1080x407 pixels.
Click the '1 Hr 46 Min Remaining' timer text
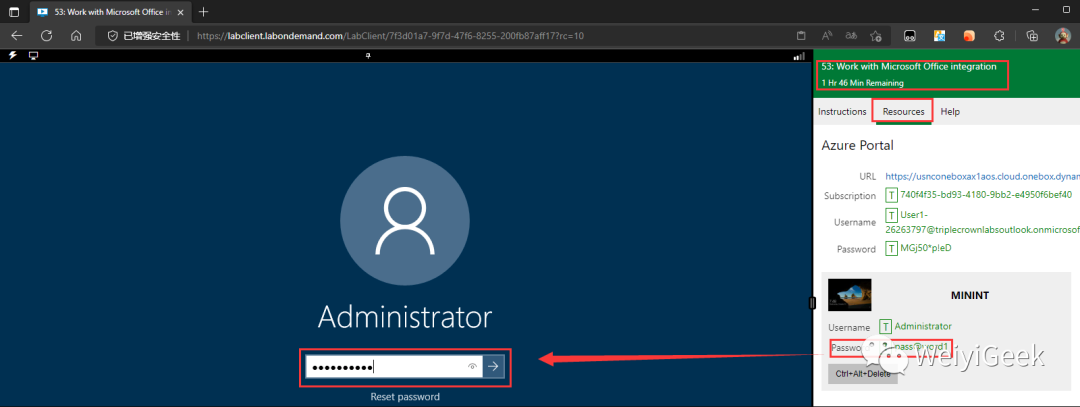point(862,83)
